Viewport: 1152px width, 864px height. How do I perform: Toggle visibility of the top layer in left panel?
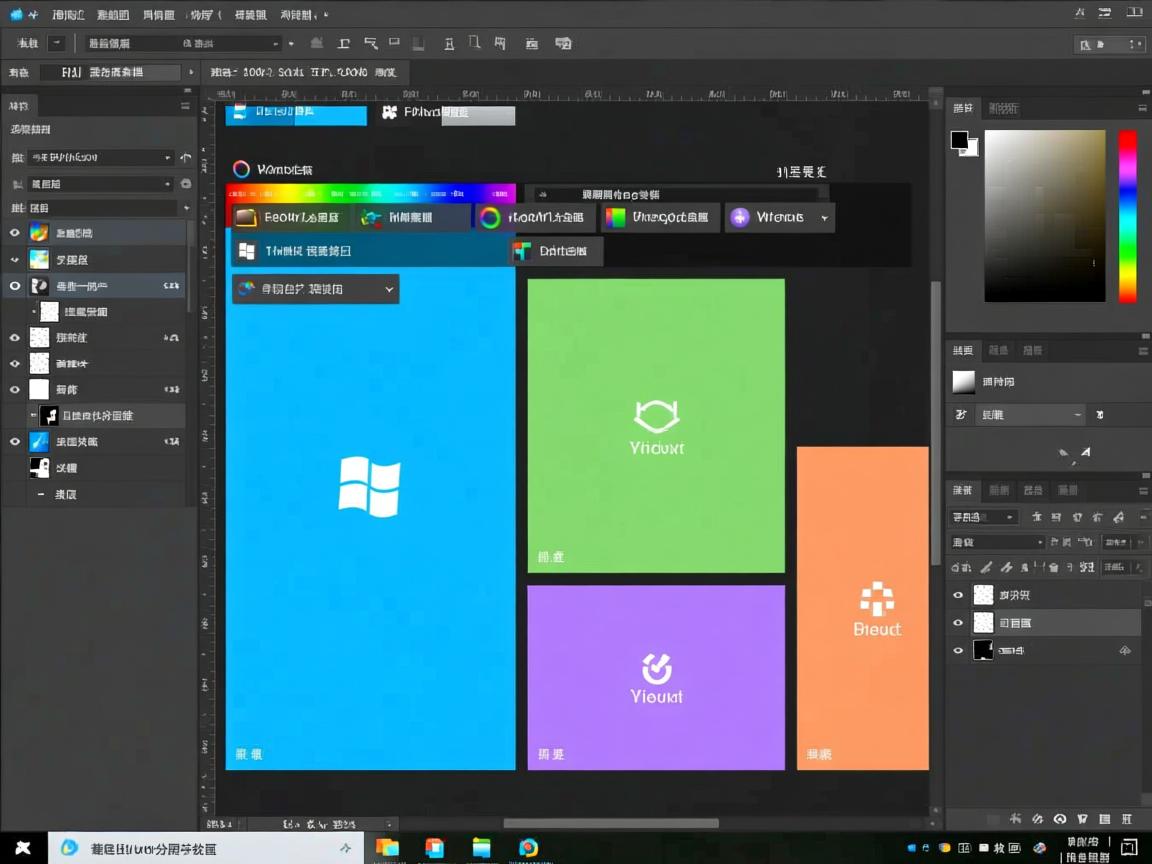point(14,233)
